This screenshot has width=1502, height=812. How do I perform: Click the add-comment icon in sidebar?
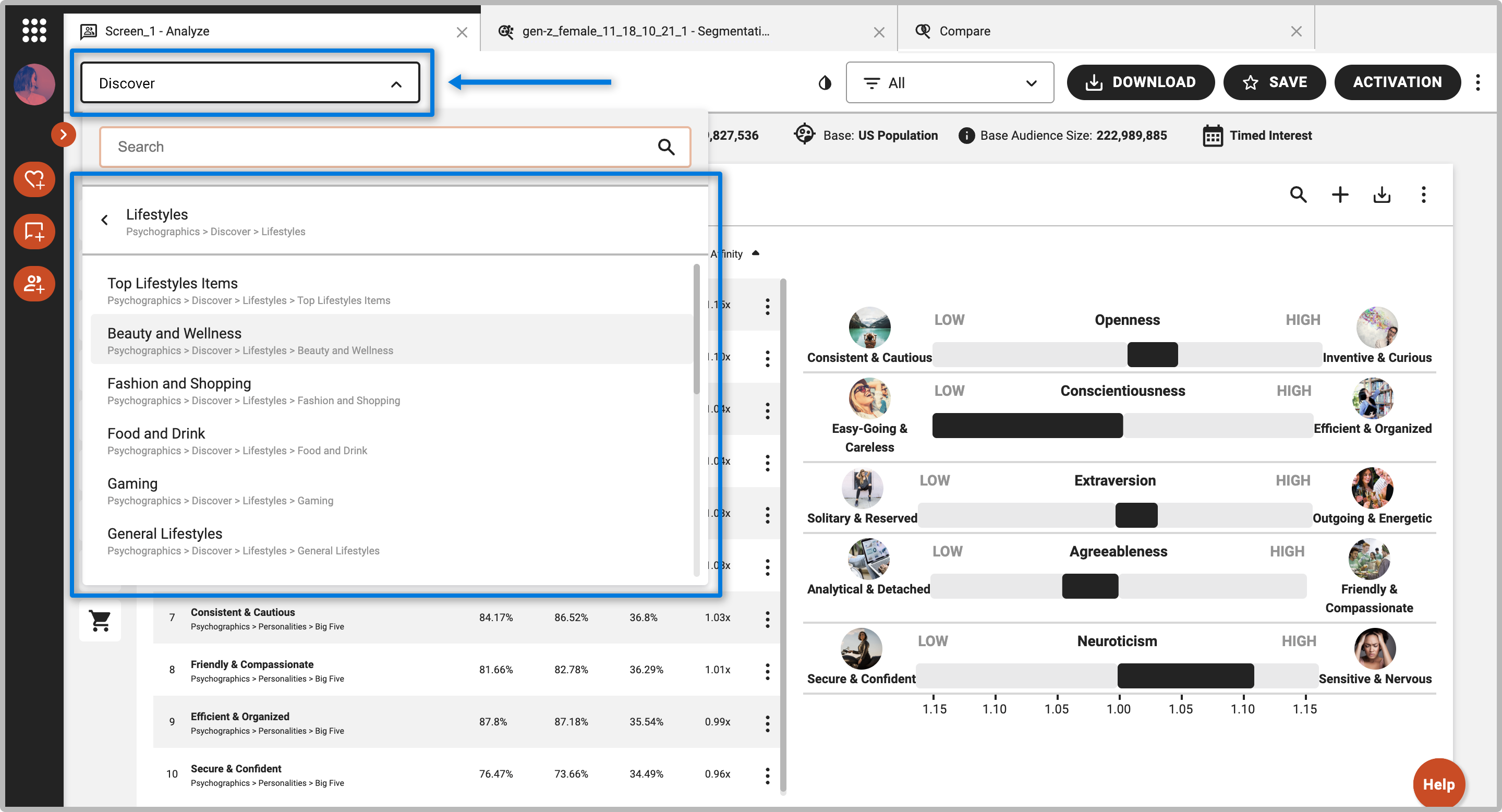pos(34,232)
